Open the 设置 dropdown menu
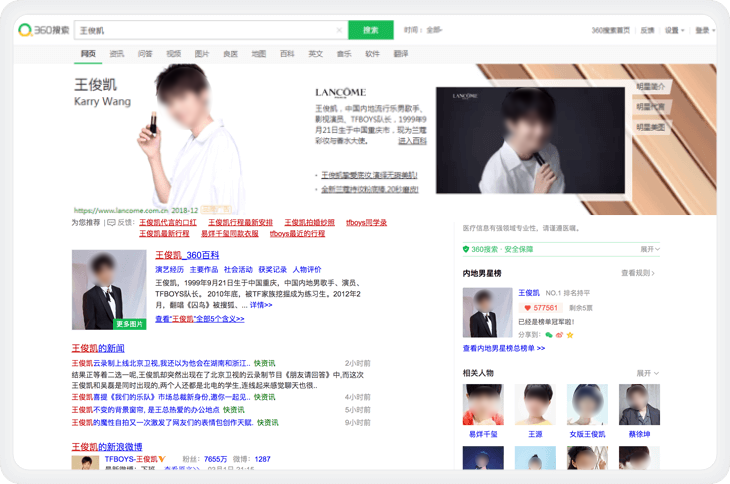This screenshot has width=730, height=484. pyautogui.click(x=674, y=30)
